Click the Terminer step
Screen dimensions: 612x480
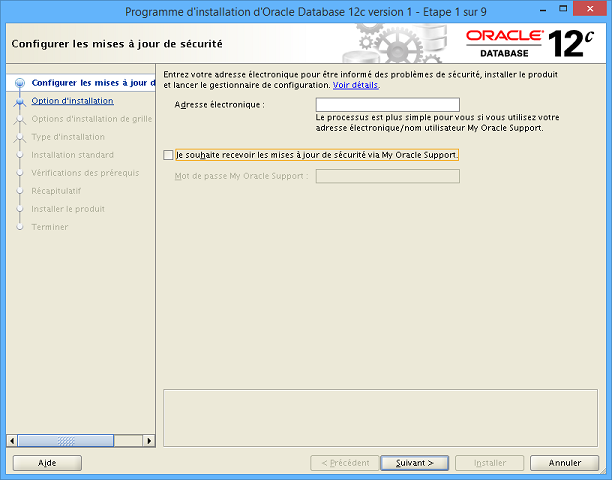point(50,227)
